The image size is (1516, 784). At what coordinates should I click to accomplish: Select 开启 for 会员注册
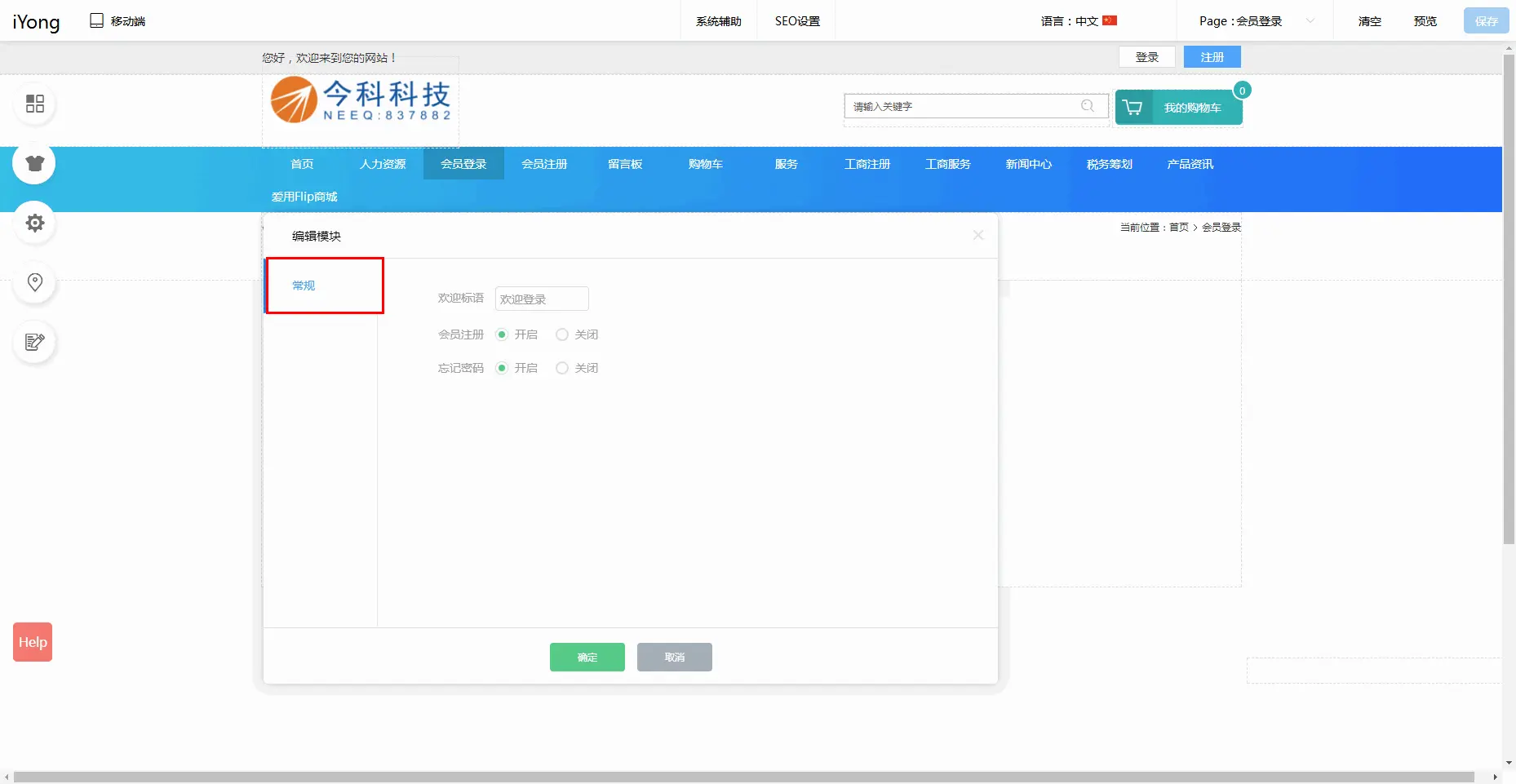tap(502, 334)
